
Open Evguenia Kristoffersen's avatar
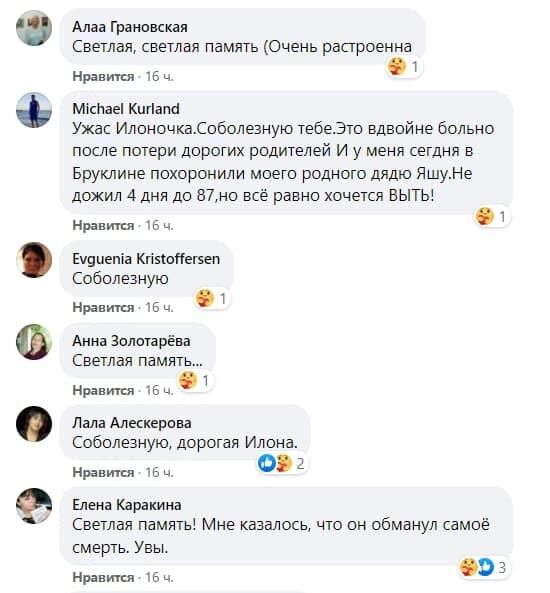(34, 260)
